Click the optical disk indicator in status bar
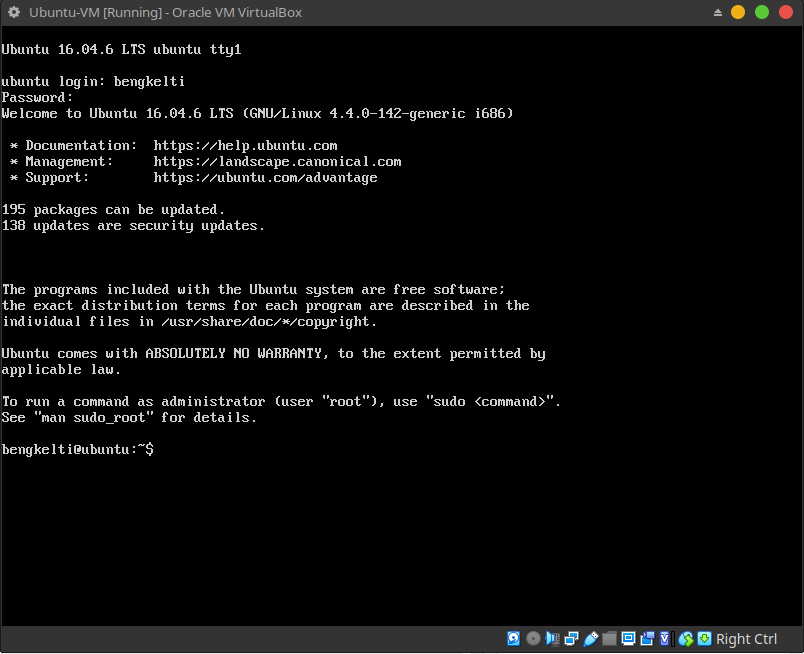The height and width of the screenshot is (654, 804). click(x=533, y=639)
